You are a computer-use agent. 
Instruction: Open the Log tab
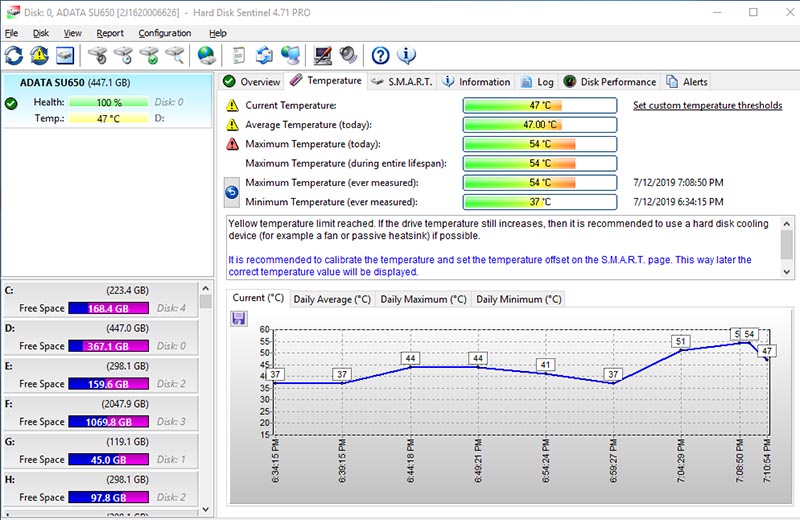(537, 82)
